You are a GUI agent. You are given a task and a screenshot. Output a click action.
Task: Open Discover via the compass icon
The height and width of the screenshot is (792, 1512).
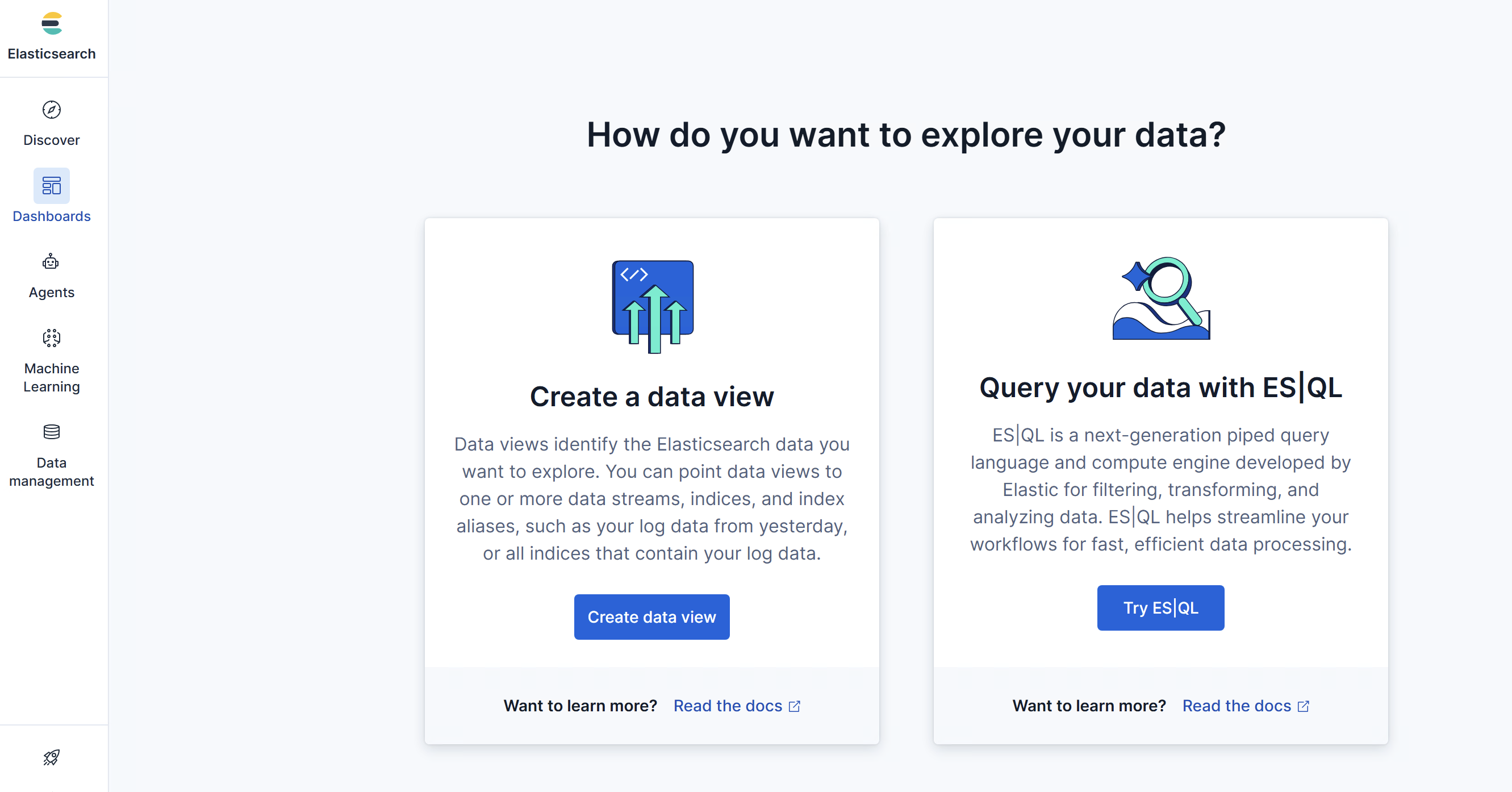(52, 110)
